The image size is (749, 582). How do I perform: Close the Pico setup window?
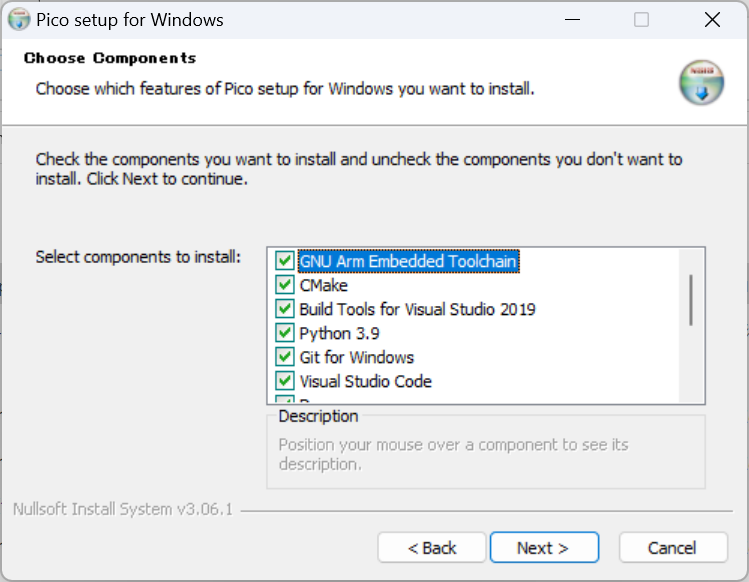(712, 20)
